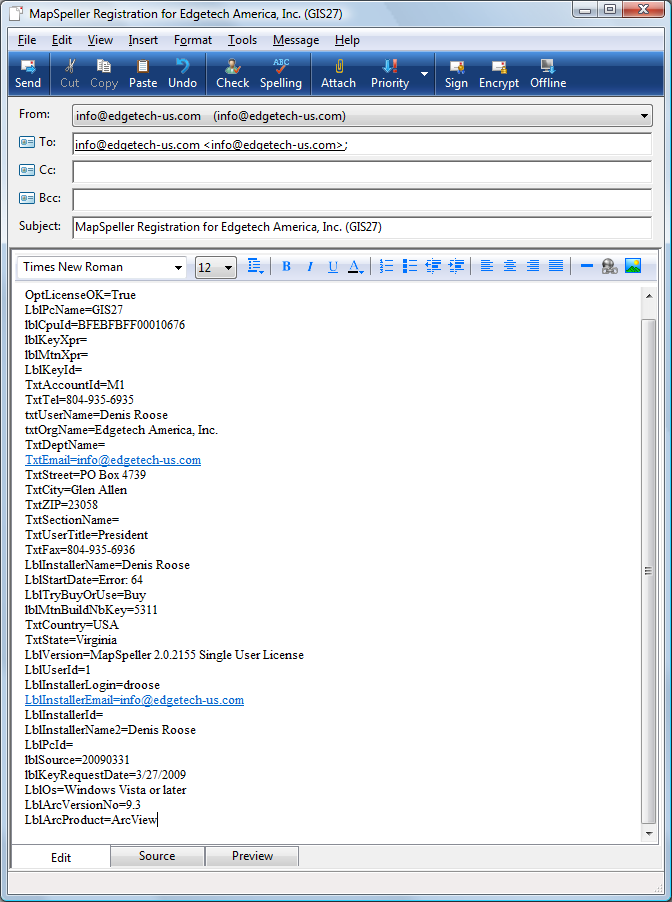672x902 pixels.
Task: Open the font color picker
Action: pos(356,266)
